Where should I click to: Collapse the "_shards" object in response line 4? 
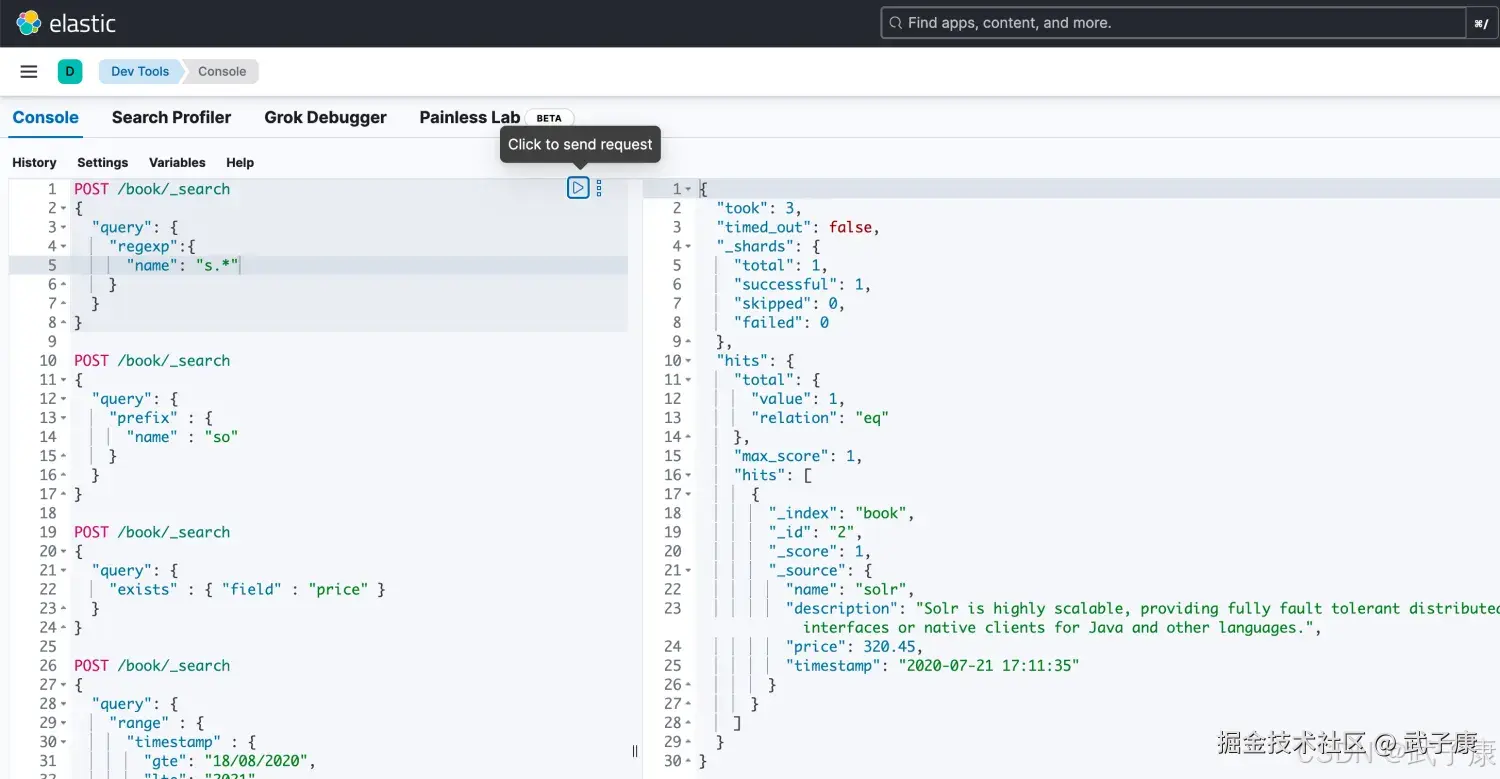point(689,246)
